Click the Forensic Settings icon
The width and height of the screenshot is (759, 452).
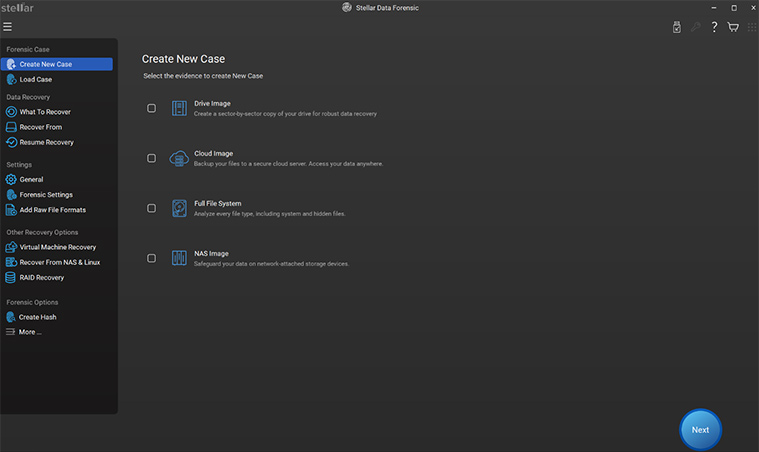click(x=11, y=195)
